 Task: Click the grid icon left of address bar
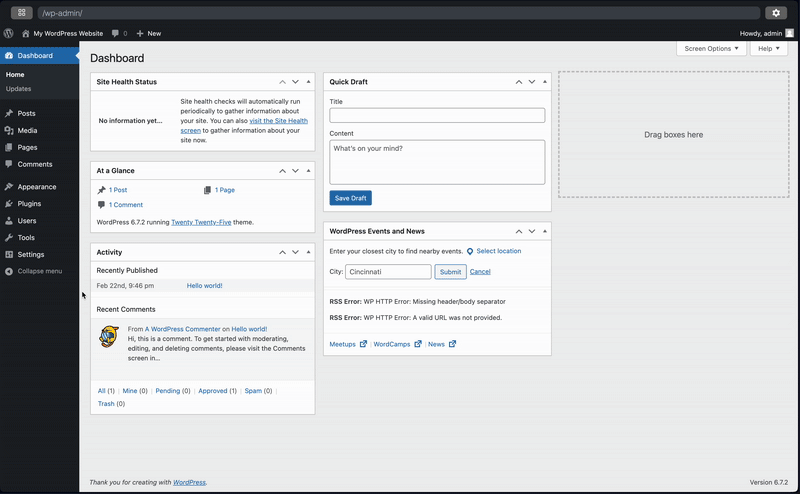21,13
